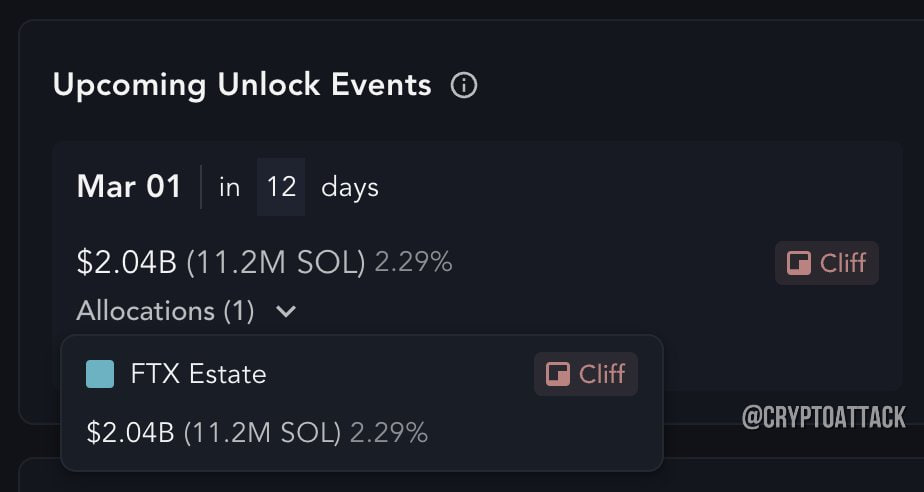Click the Mar 01 unlock date
This screenshot has width=924, height=492.
tap(129, 187)
